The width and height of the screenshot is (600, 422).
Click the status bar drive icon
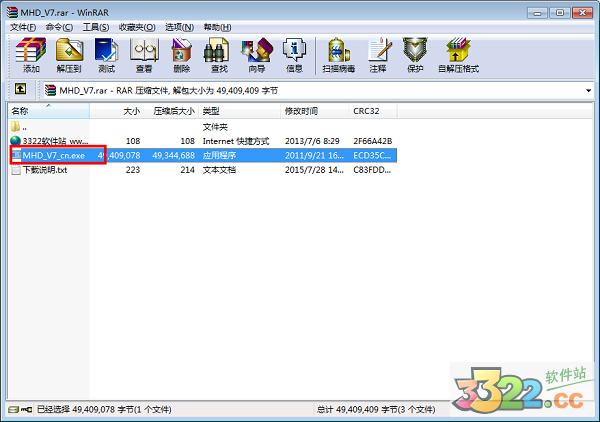coord(13,409)
